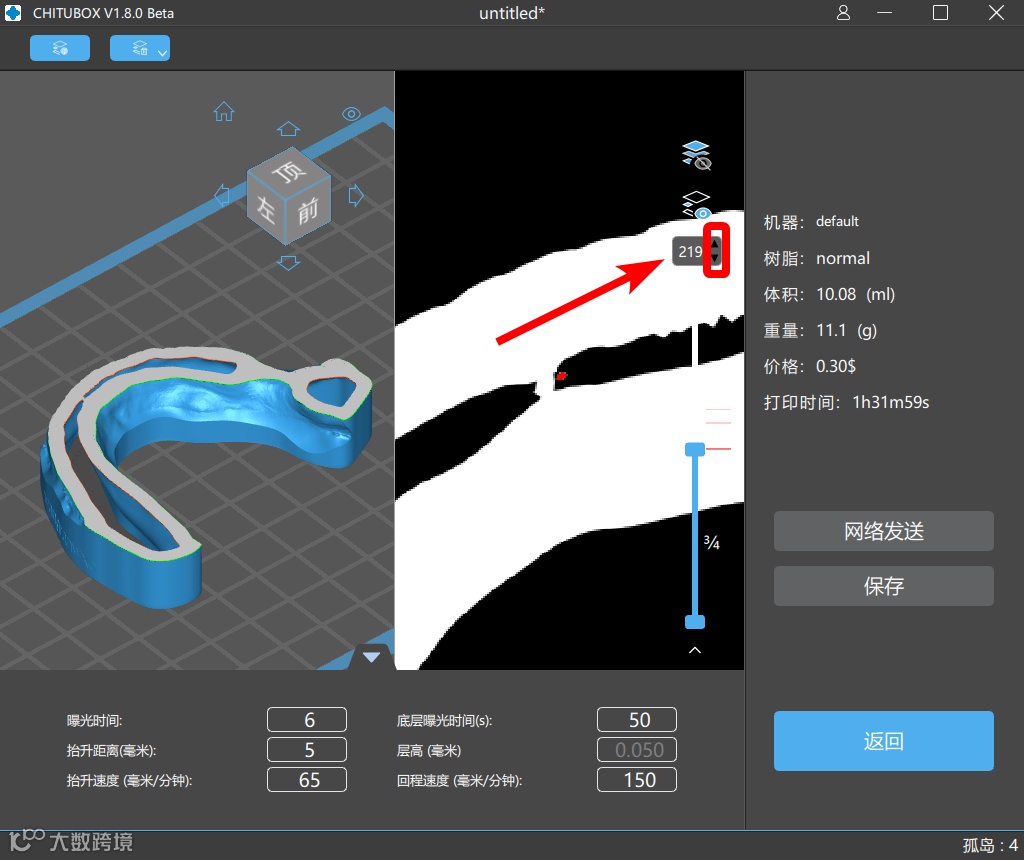This screenshot has width=1024, height=860.
Task: Rotate view with the right arrow
Action: tap(356, 195)
